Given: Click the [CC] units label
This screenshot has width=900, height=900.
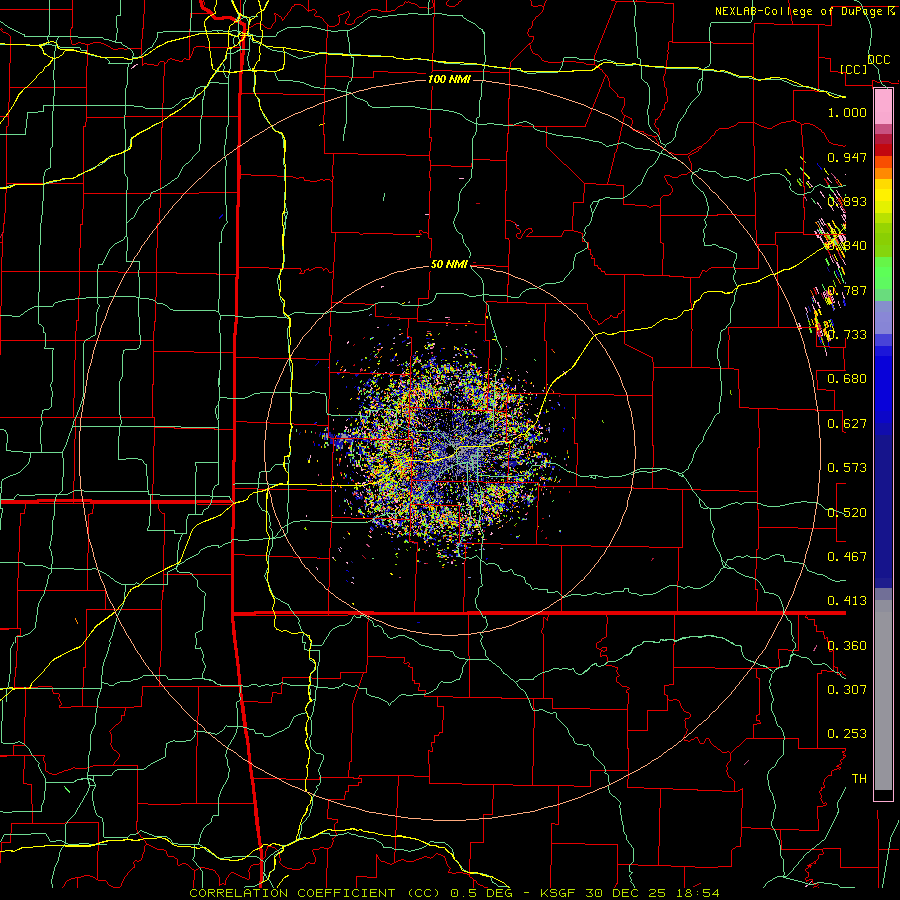Looking at the screenshot, I should click(853, 70).
